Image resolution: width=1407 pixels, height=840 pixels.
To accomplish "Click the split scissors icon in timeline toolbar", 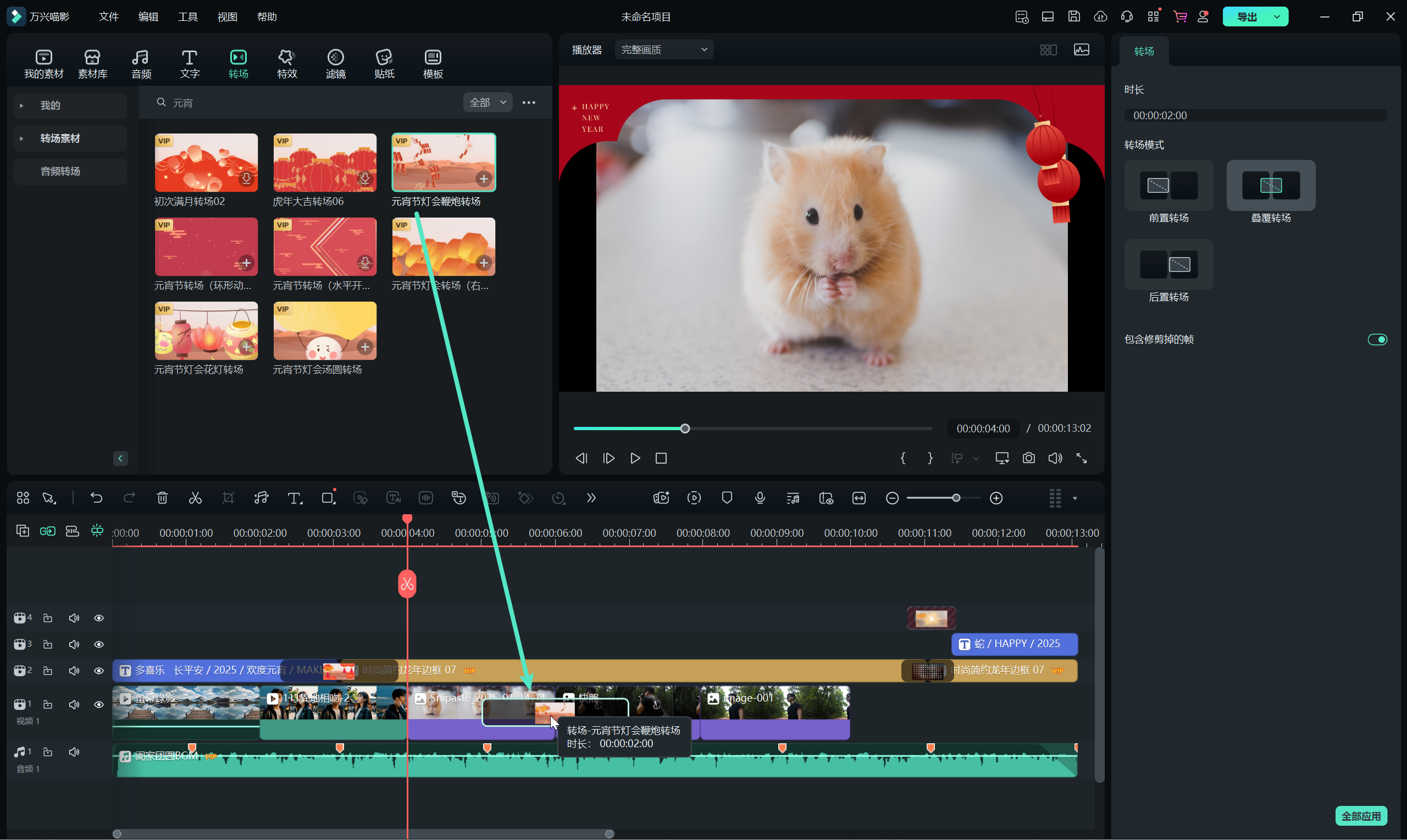I will [195, 498].
